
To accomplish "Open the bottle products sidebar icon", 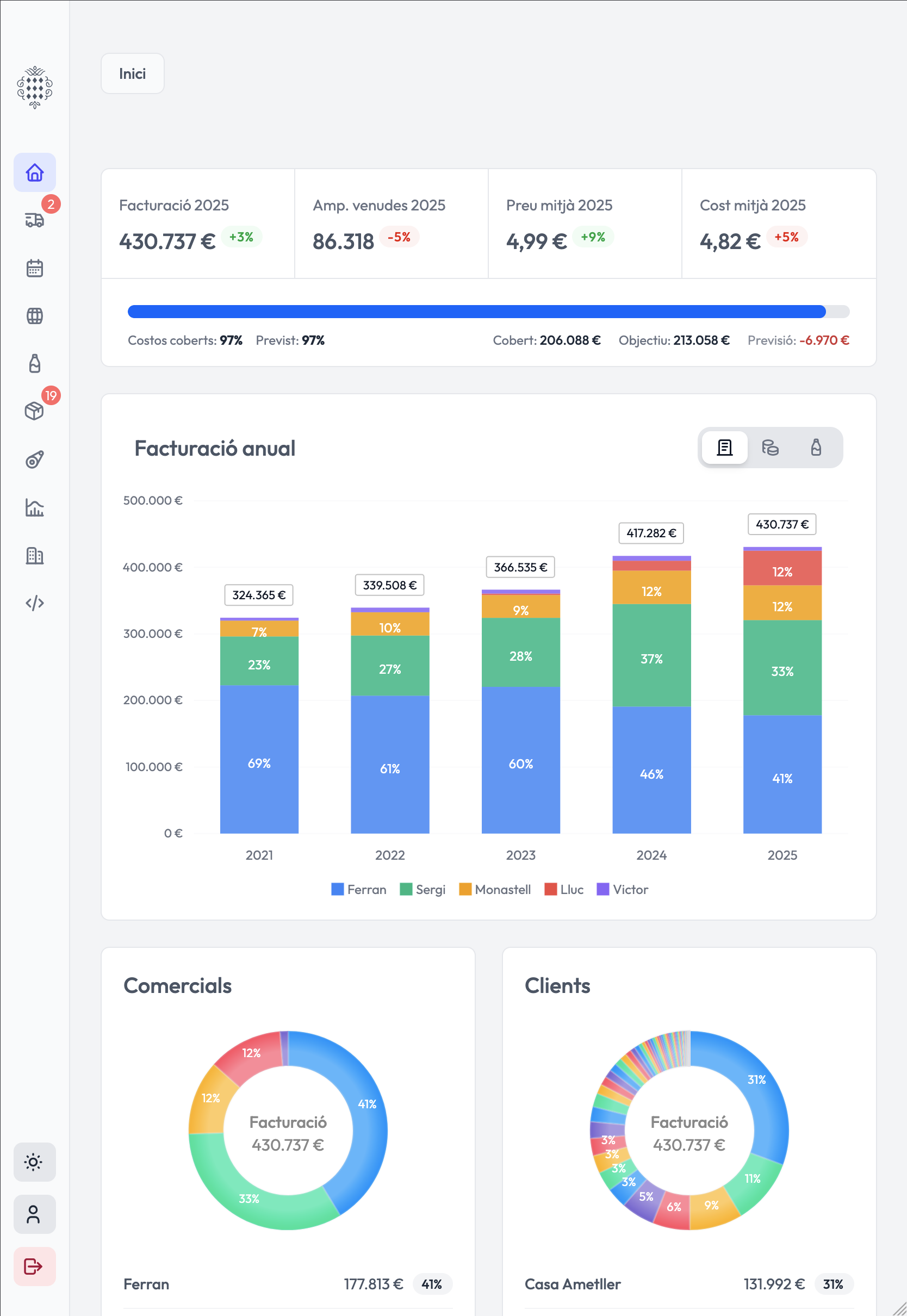I will [35, 364].
